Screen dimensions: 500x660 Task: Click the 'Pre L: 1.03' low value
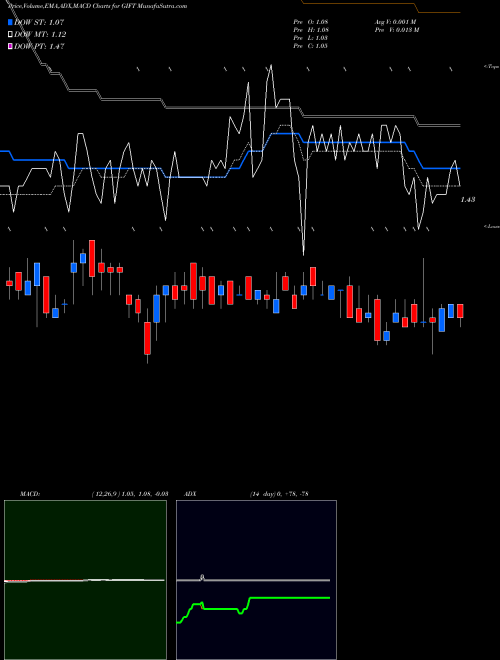click(x=310, y=38)
